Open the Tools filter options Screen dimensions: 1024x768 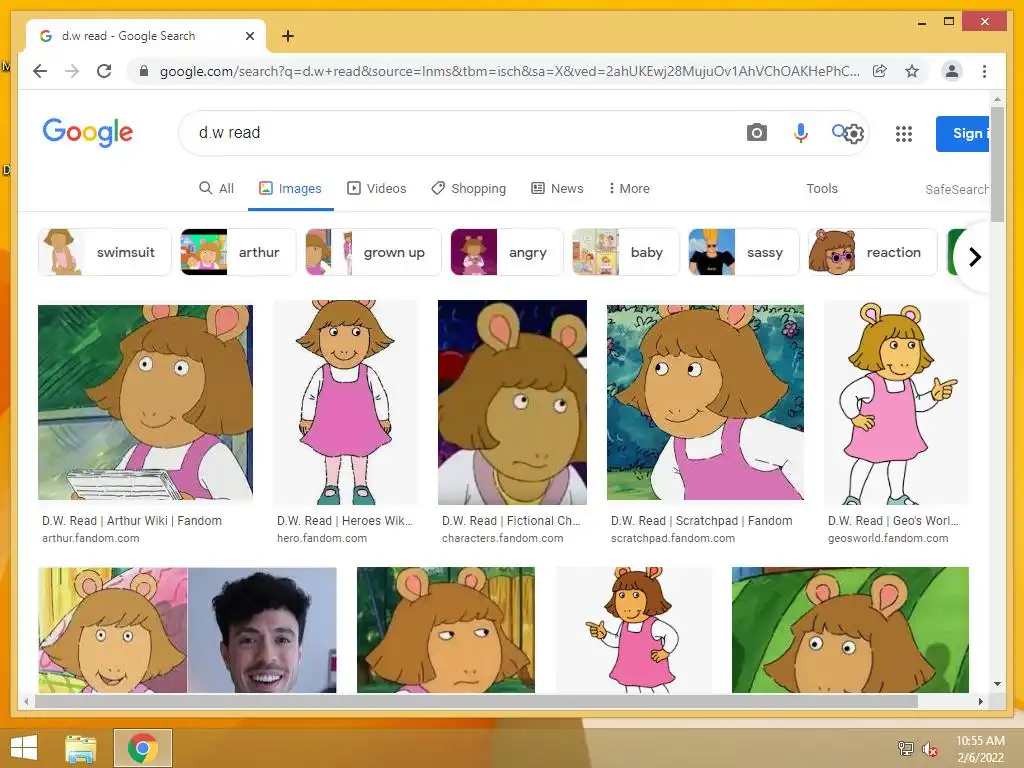pos(822,189)
